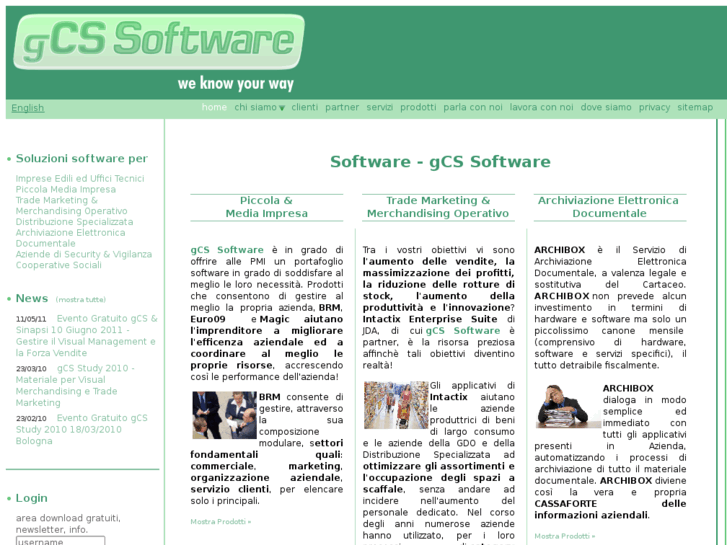This screenshot has width=727, height=545.
Task: Open the home menu item
Action: (214, 107)
